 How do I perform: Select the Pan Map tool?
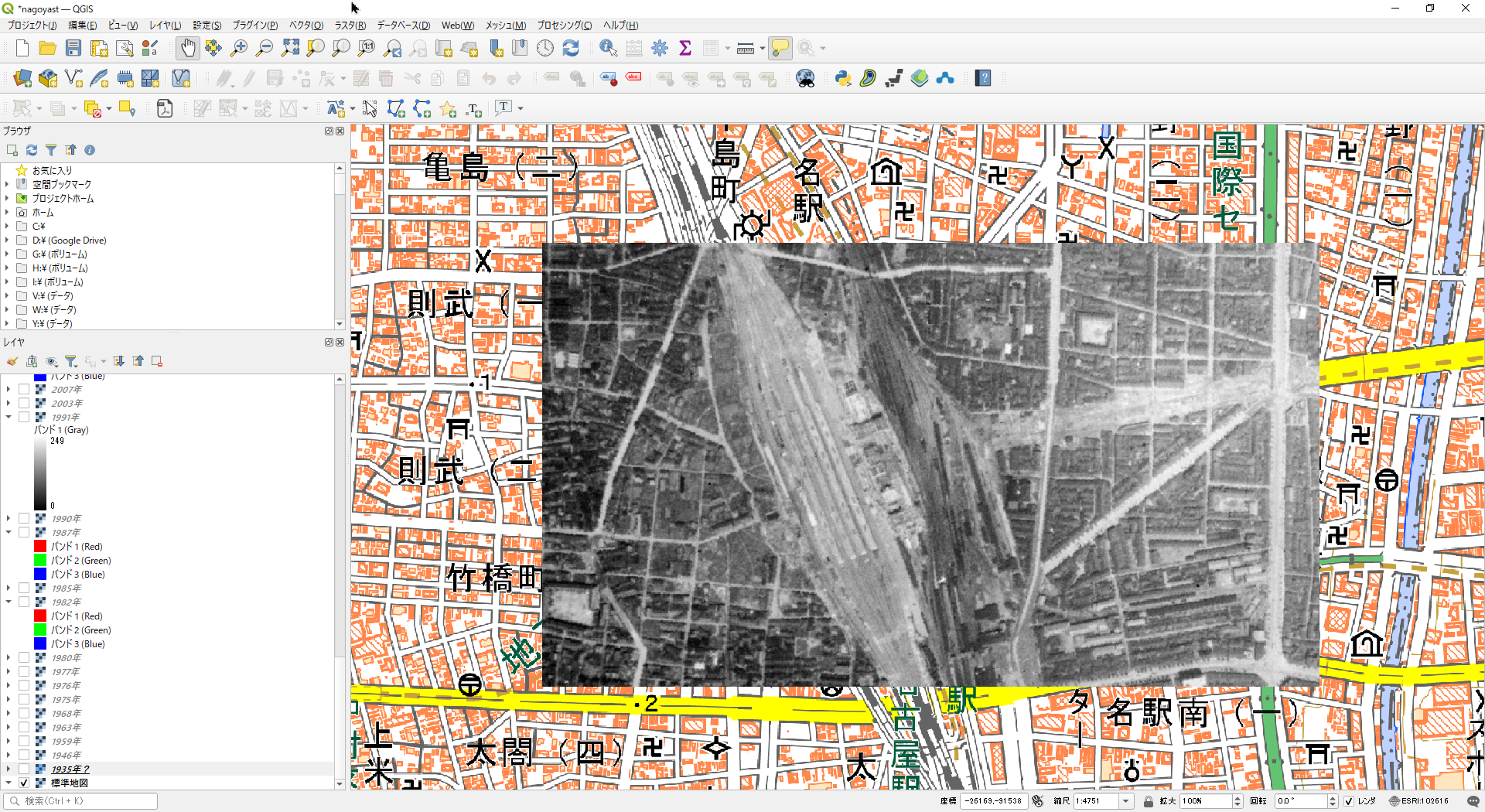188,48
